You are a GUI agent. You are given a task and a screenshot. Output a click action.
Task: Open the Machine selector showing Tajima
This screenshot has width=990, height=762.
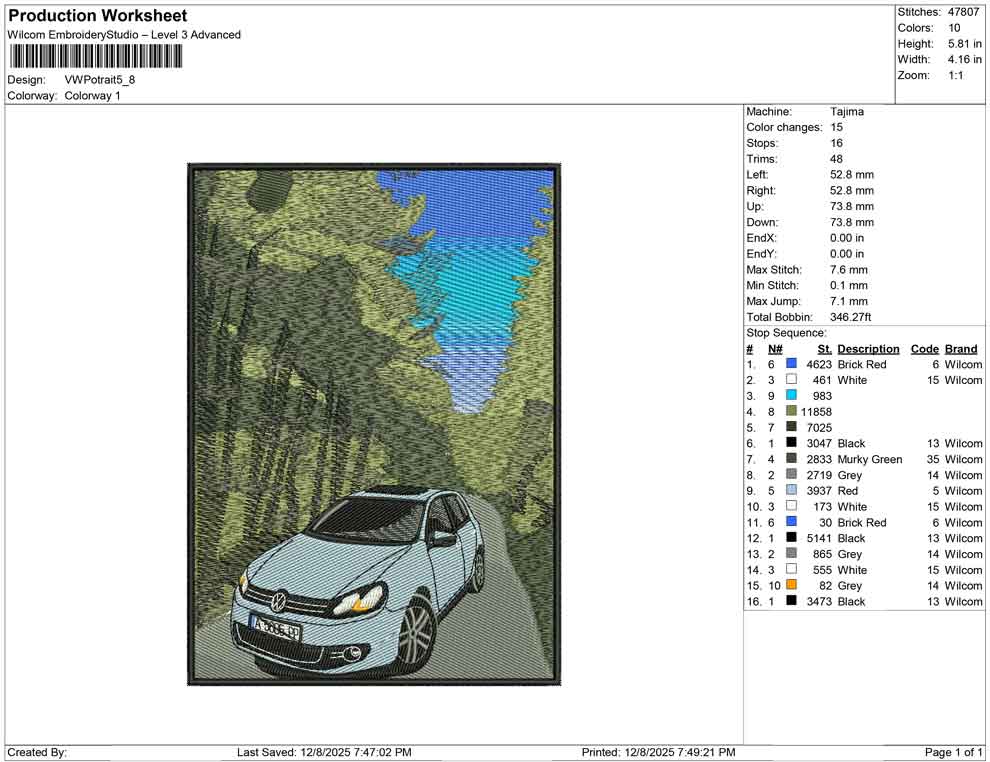[x=845, y=111]
